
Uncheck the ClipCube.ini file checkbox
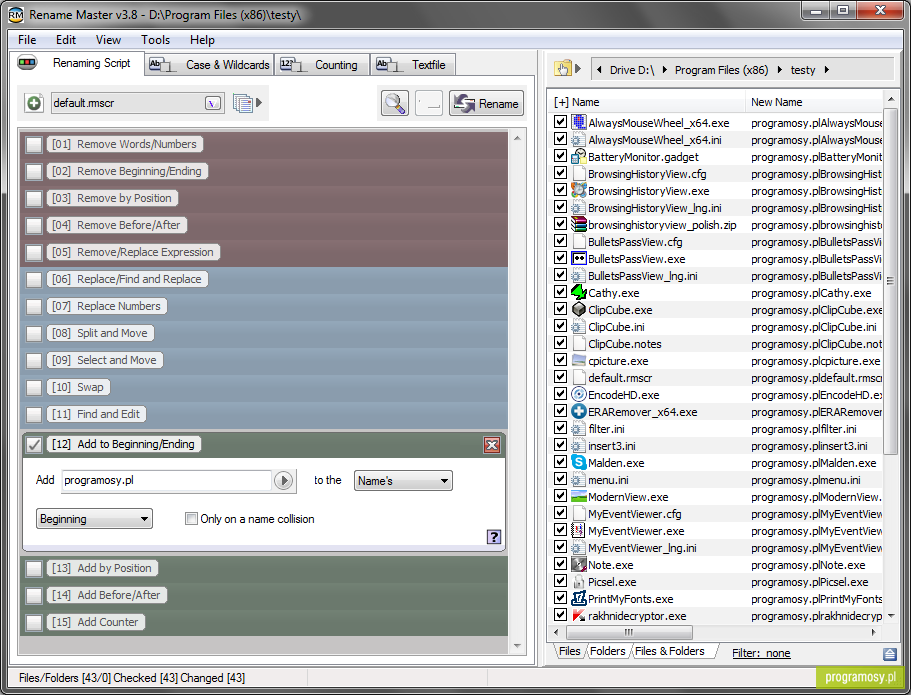(560, 326)
